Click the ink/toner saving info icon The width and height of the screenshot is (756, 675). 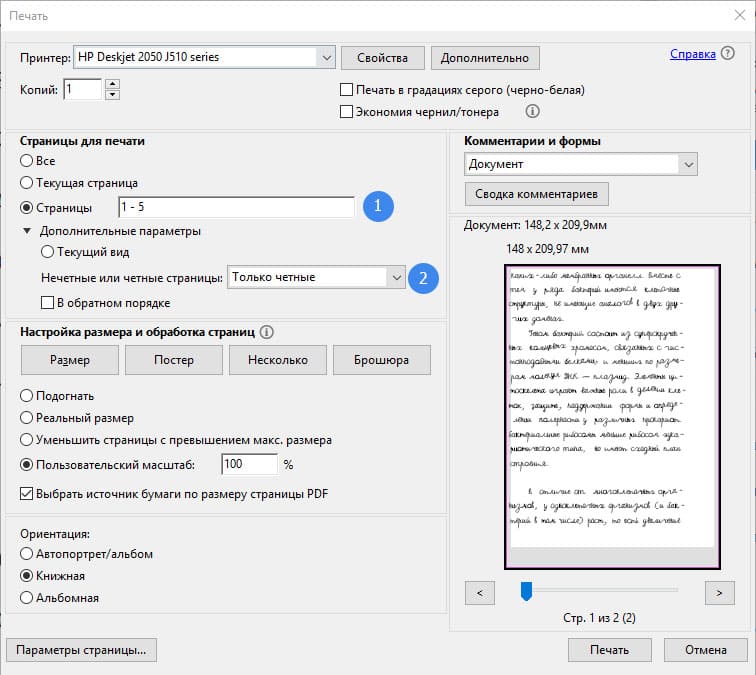(x=533, y=111)
